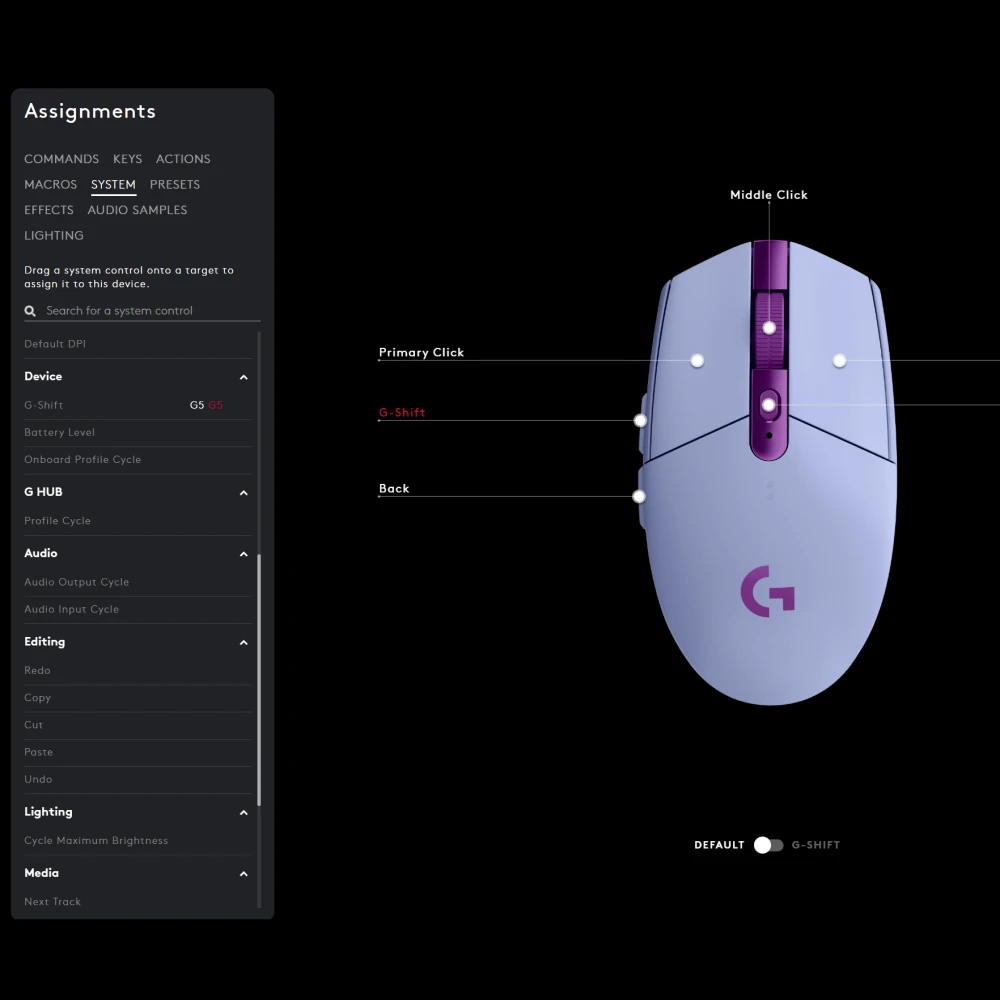Open the AUDIO SAMPLES tab
Viewport: 1000px width, 1000px height.
click(x=137, y=210)
